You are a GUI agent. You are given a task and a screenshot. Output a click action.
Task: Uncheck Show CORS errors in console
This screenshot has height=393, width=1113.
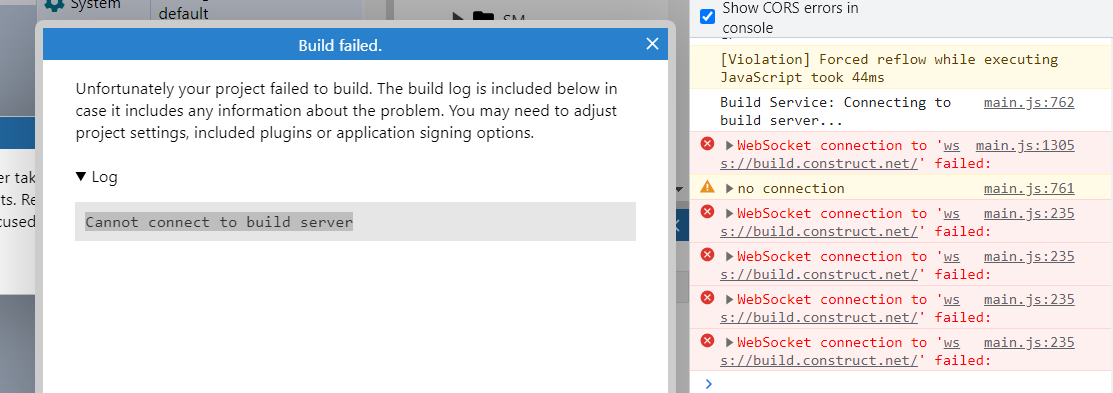[708, 16]
